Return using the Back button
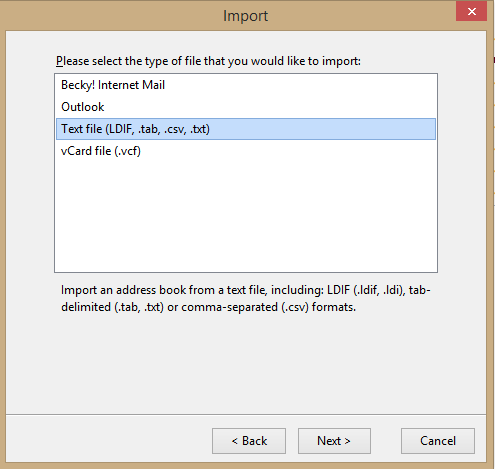495x469 pixels. coord(249,441)
